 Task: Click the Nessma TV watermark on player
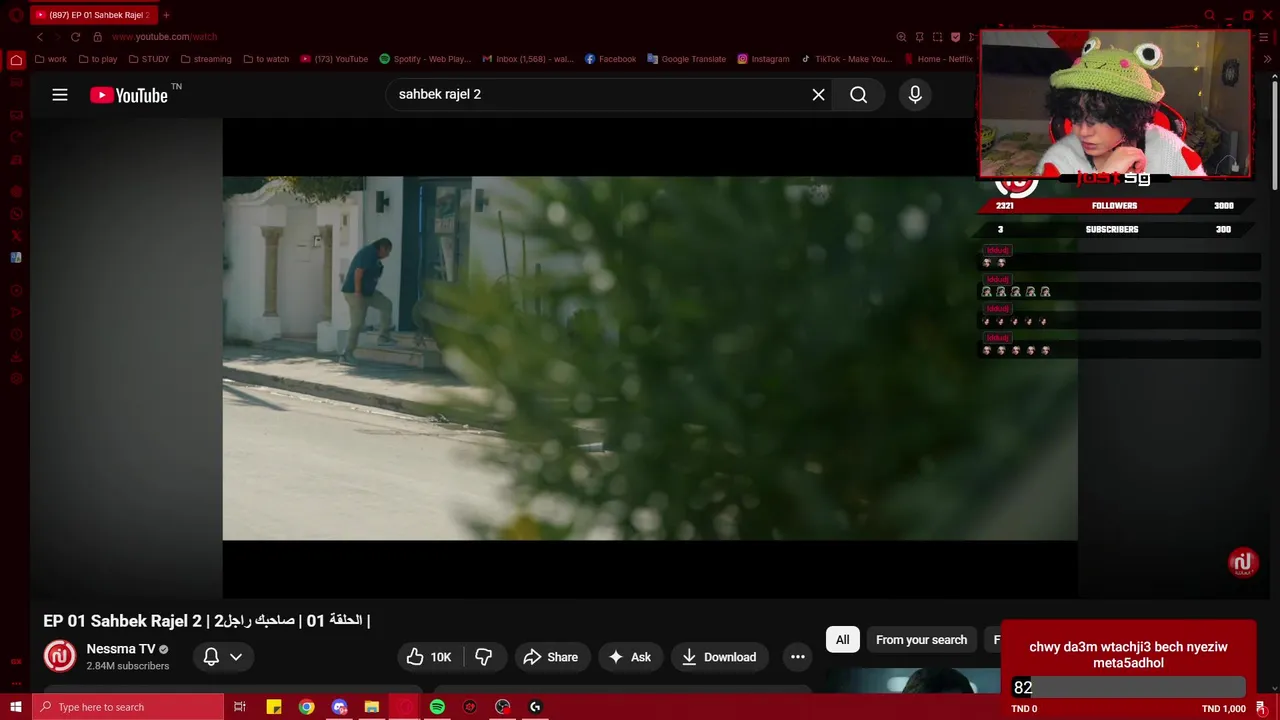point(1243,562)
